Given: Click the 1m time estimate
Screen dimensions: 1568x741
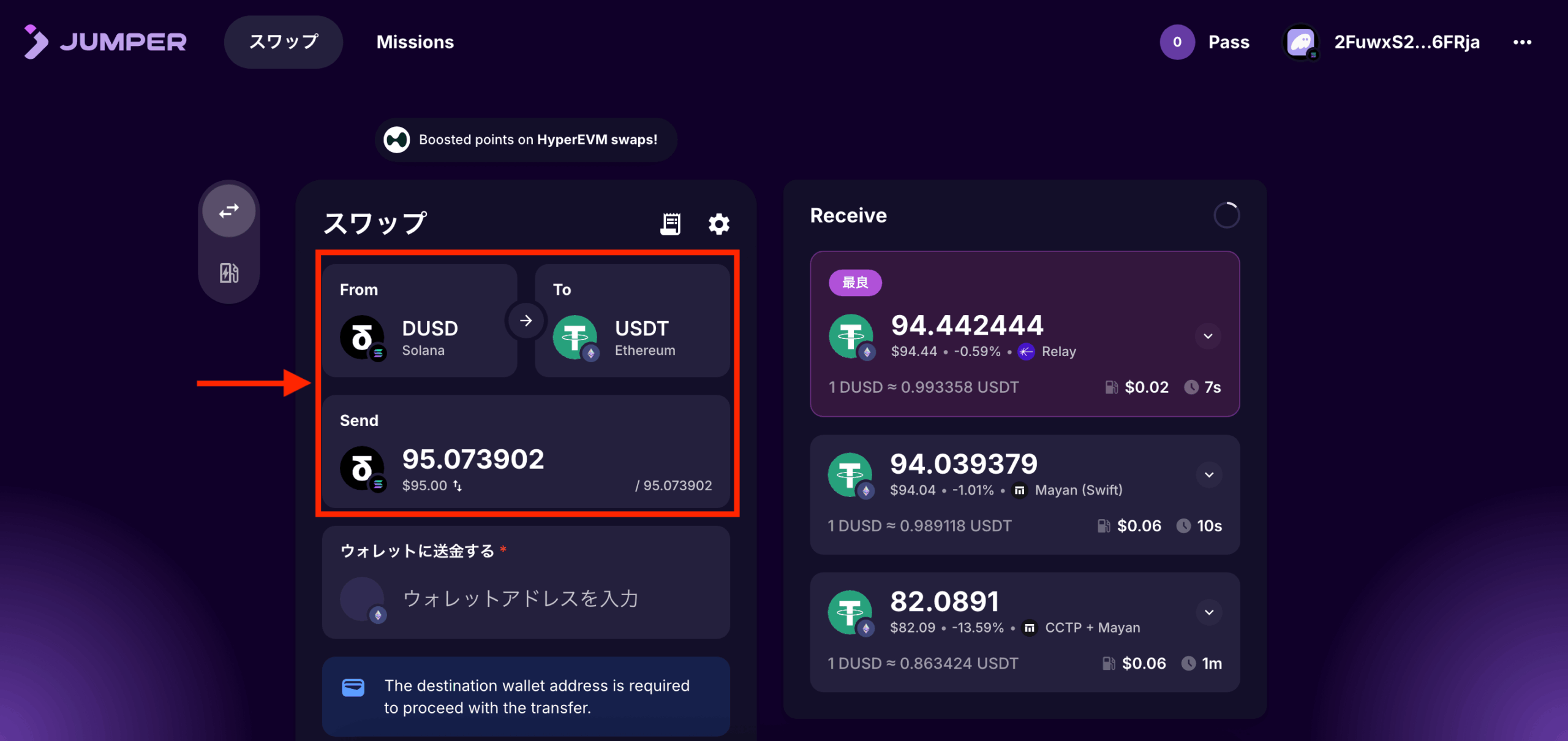Looking at the screenshot, I should click(x=1202, y=663).
